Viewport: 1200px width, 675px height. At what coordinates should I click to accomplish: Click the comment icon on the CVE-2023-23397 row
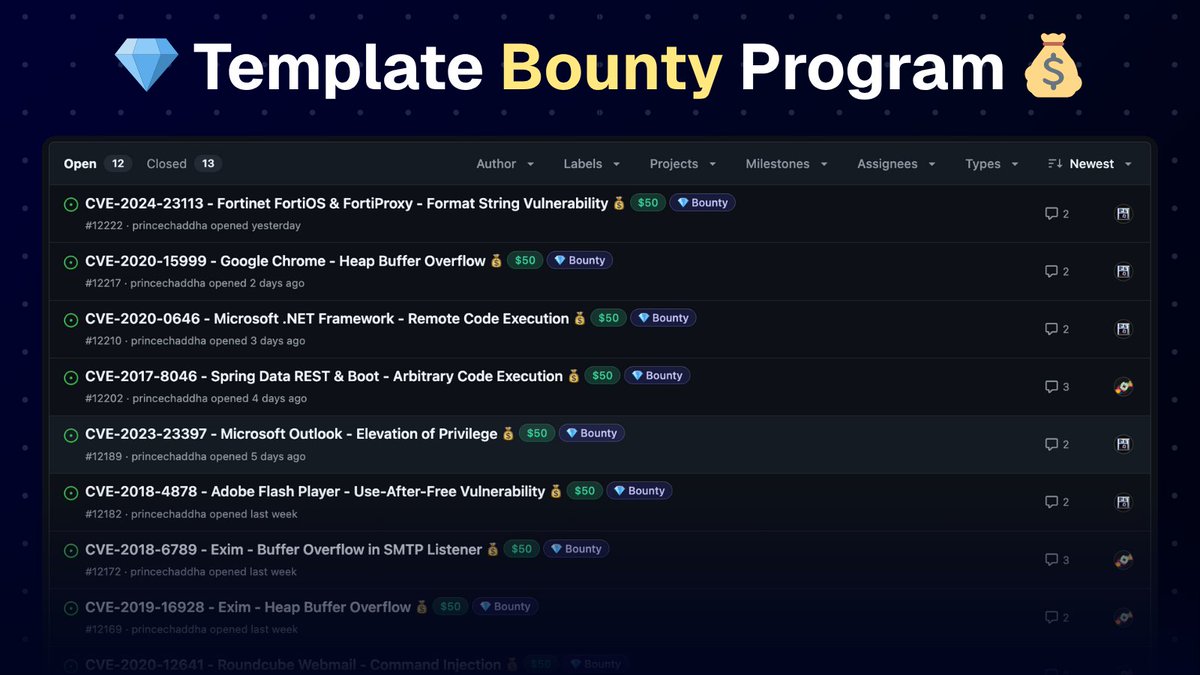pyautogui.click(x=1051, y=444)
